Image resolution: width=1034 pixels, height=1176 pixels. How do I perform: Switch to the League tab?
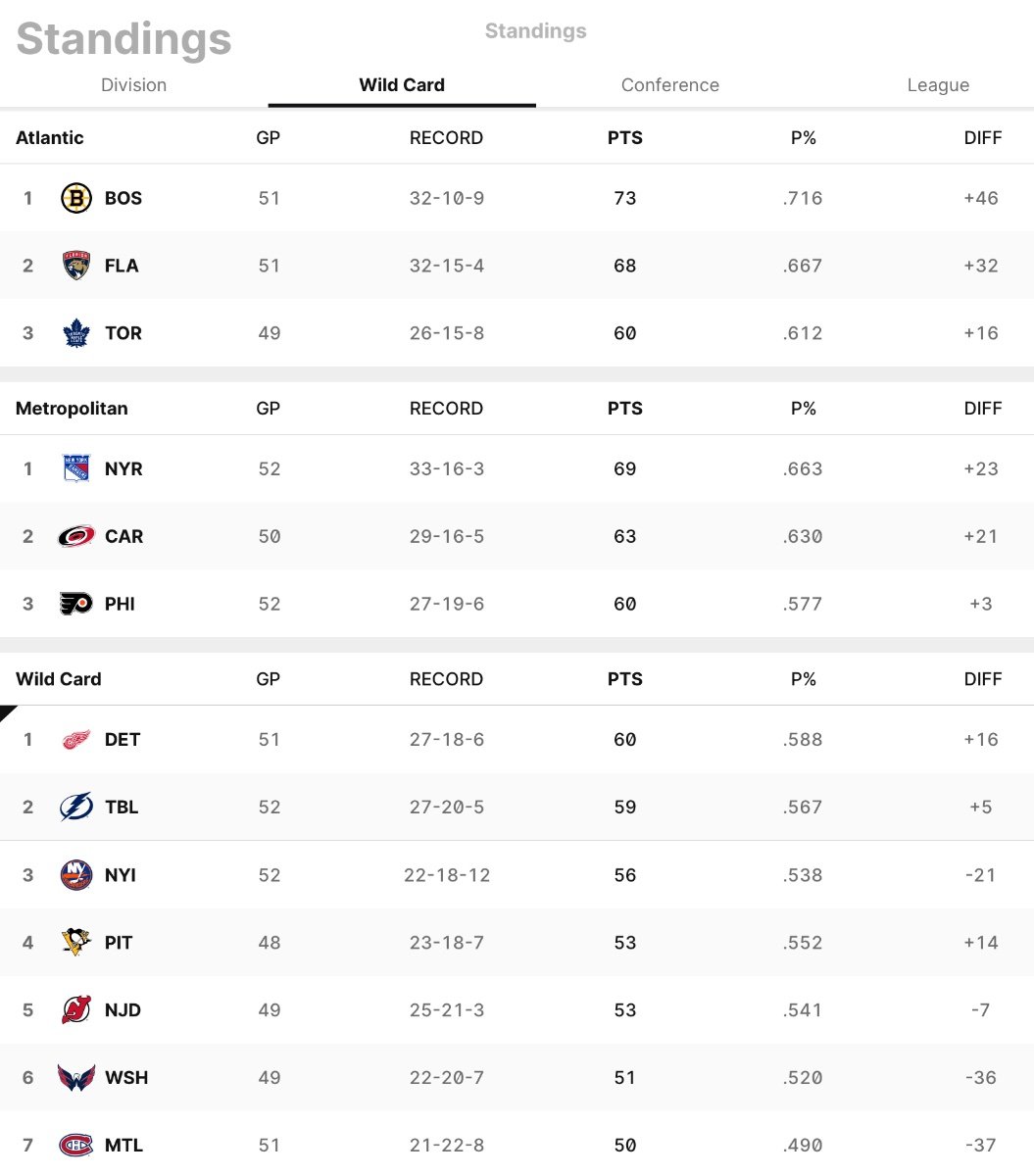pos(938,85)
